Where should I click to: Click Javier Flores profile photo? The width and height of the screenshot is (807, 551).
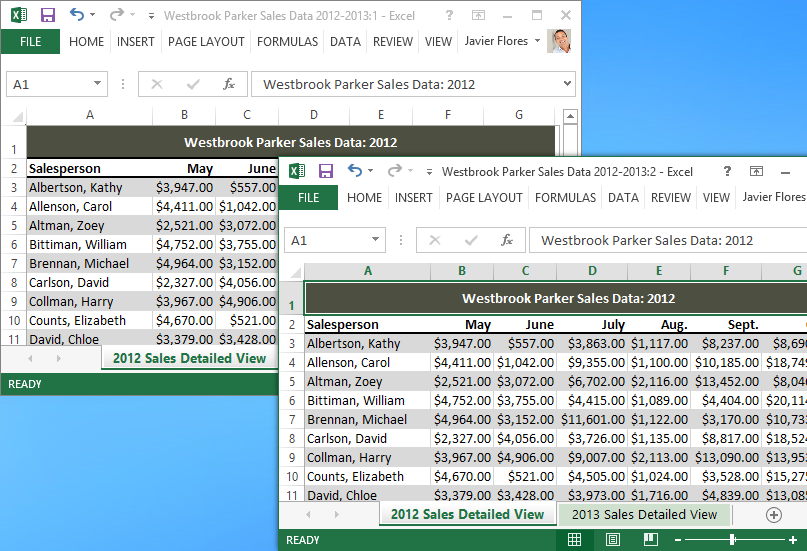[x=559, y=41]
